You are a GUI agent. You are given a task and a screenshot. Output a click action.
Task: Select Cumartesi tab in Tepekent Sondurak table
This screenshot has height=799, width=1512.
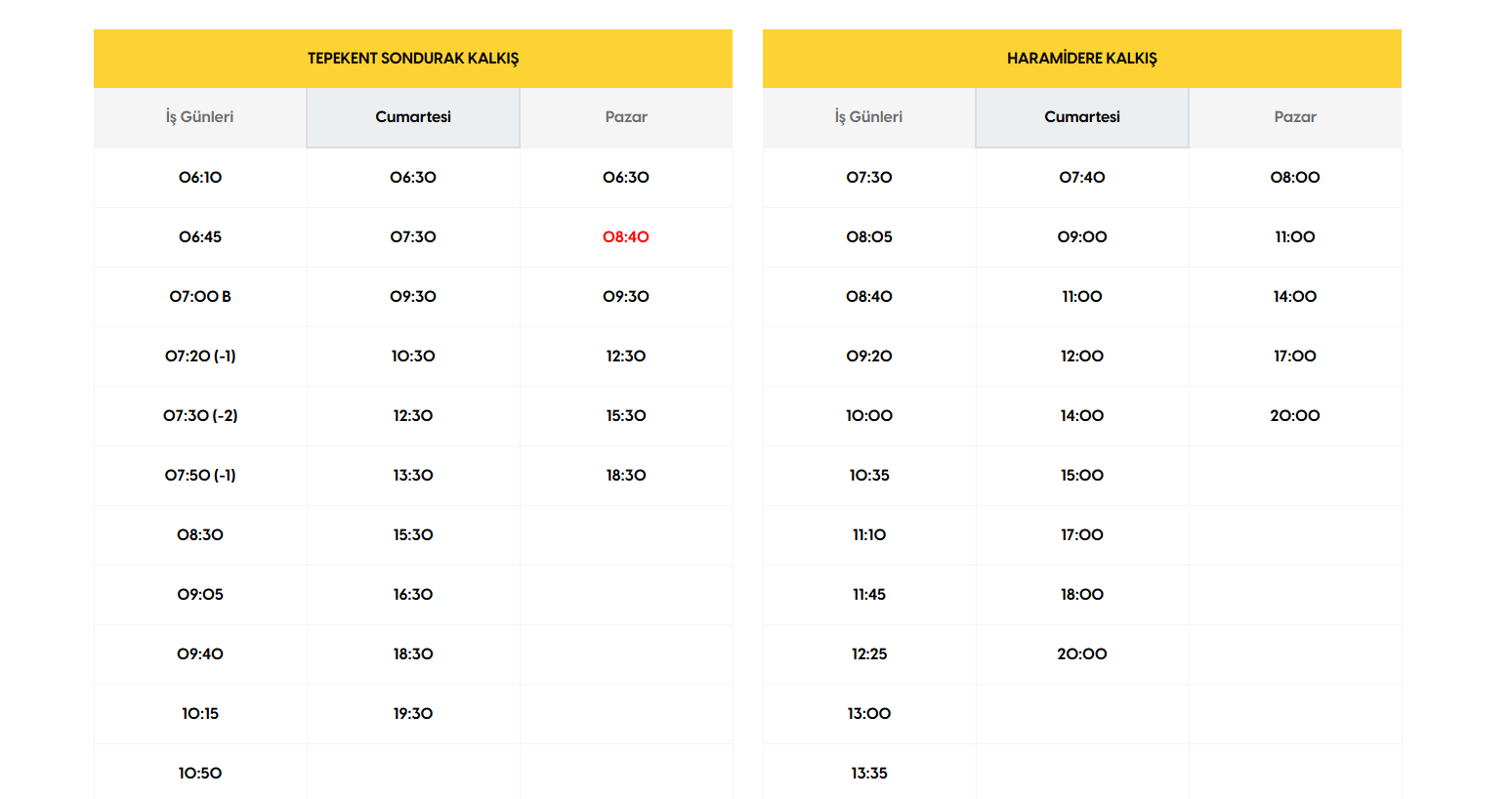[x=413, y=117]
